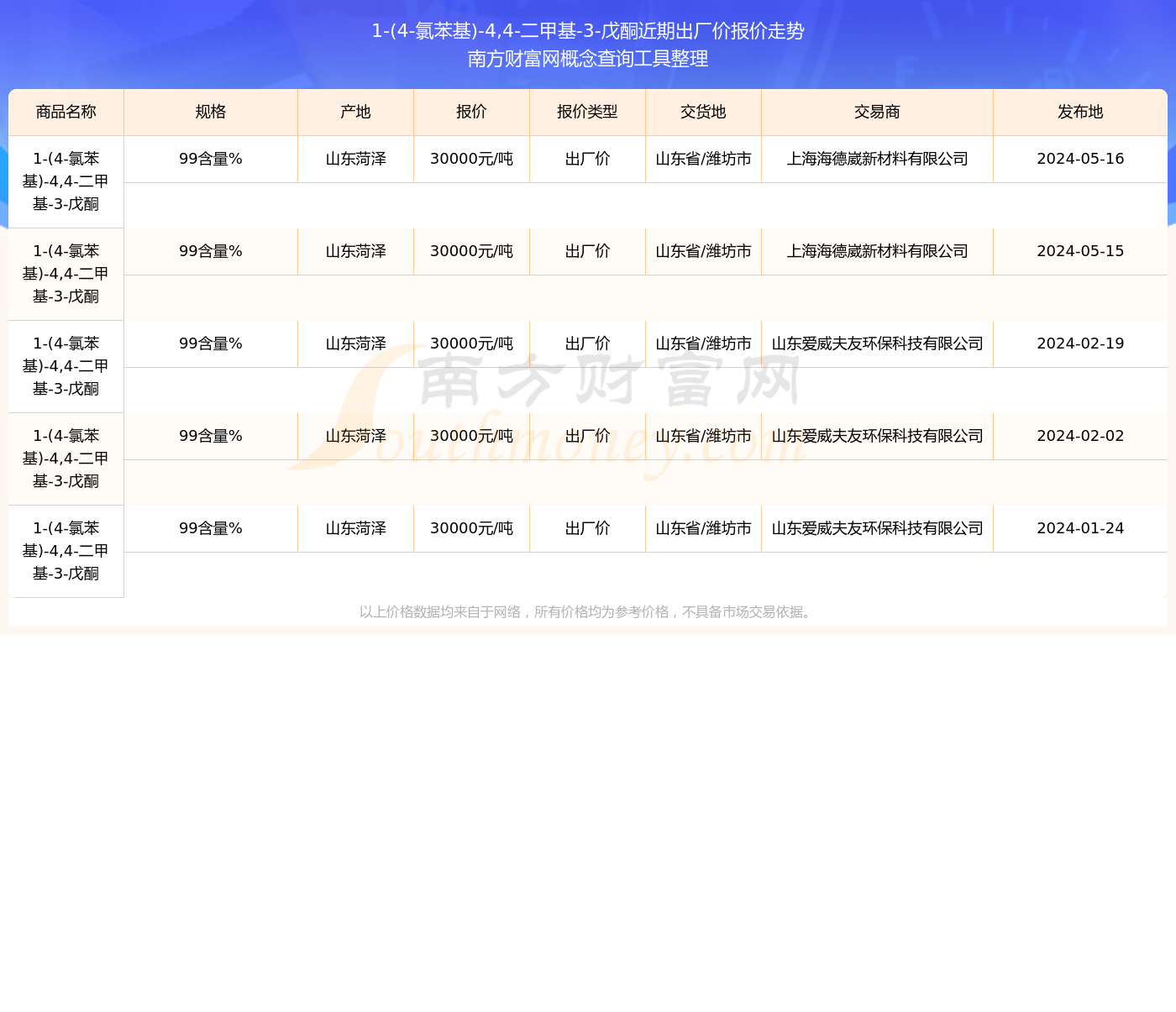This screenshot has height=1012, width=1176.
Task: Click 山东菏泽 origin in the 2024-01-24 row
Action: (355, 528)
